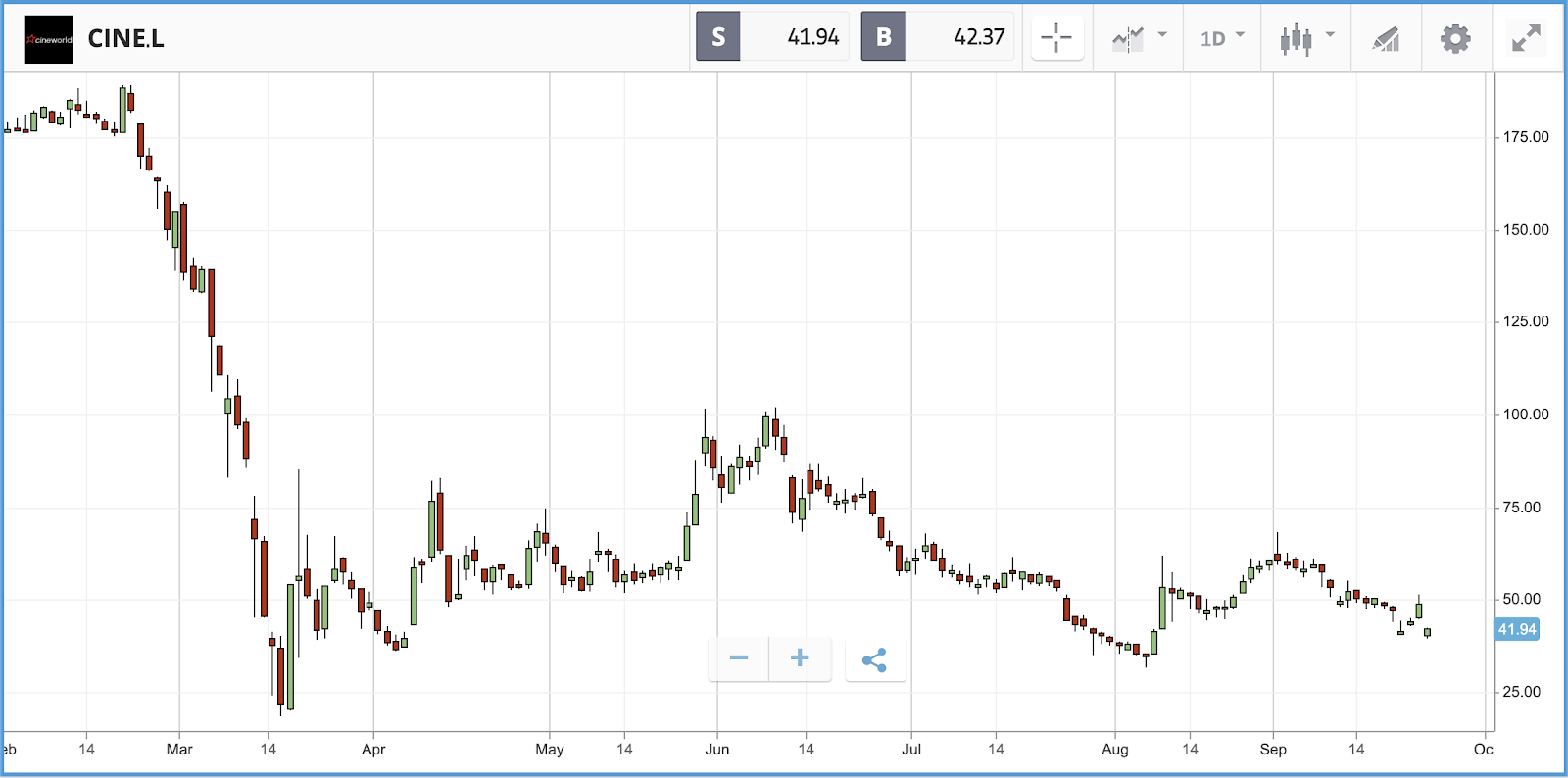Click the 100.00 price axis label

1526,414
